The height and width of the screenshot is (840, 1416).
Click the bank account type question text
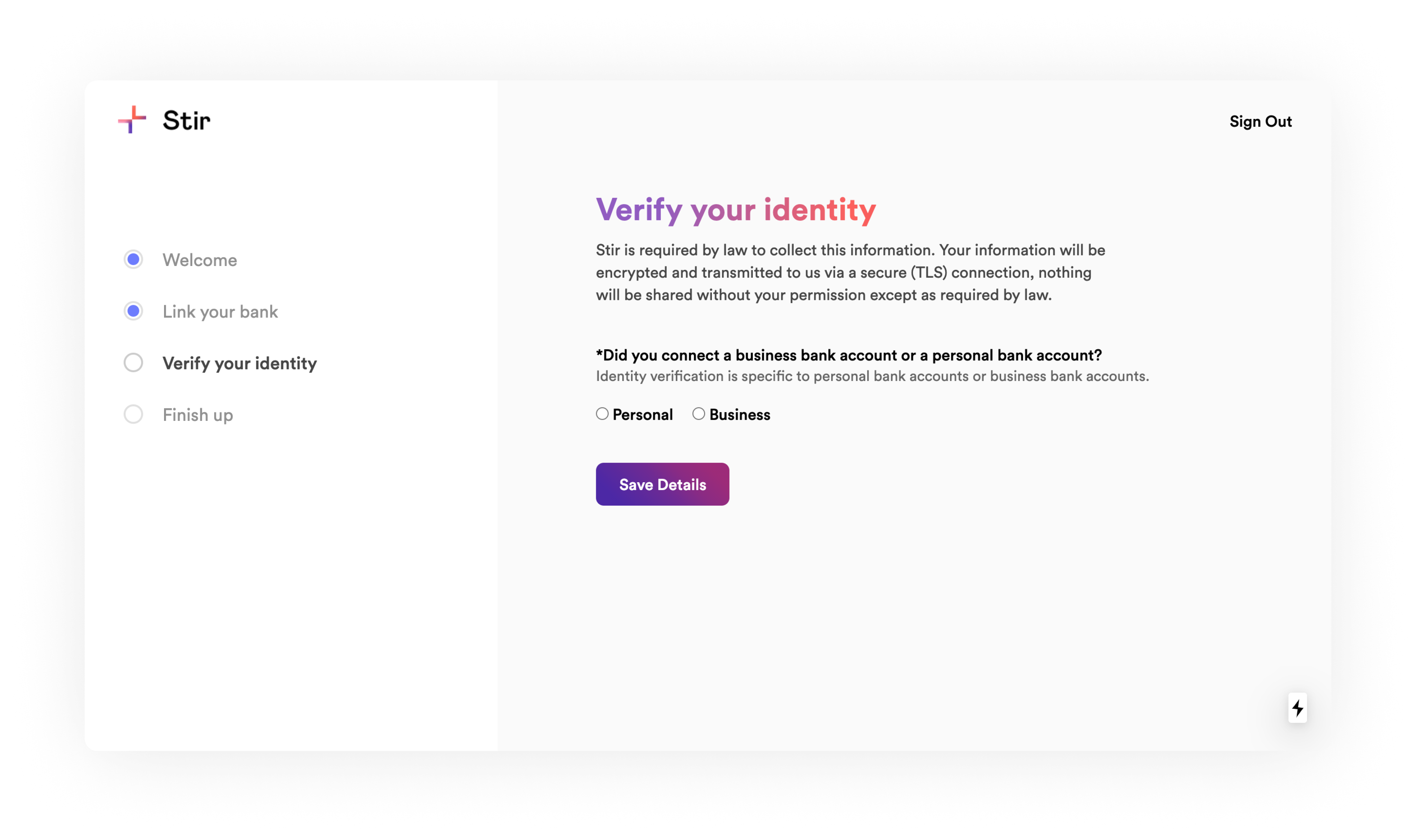tap(848, 356)
